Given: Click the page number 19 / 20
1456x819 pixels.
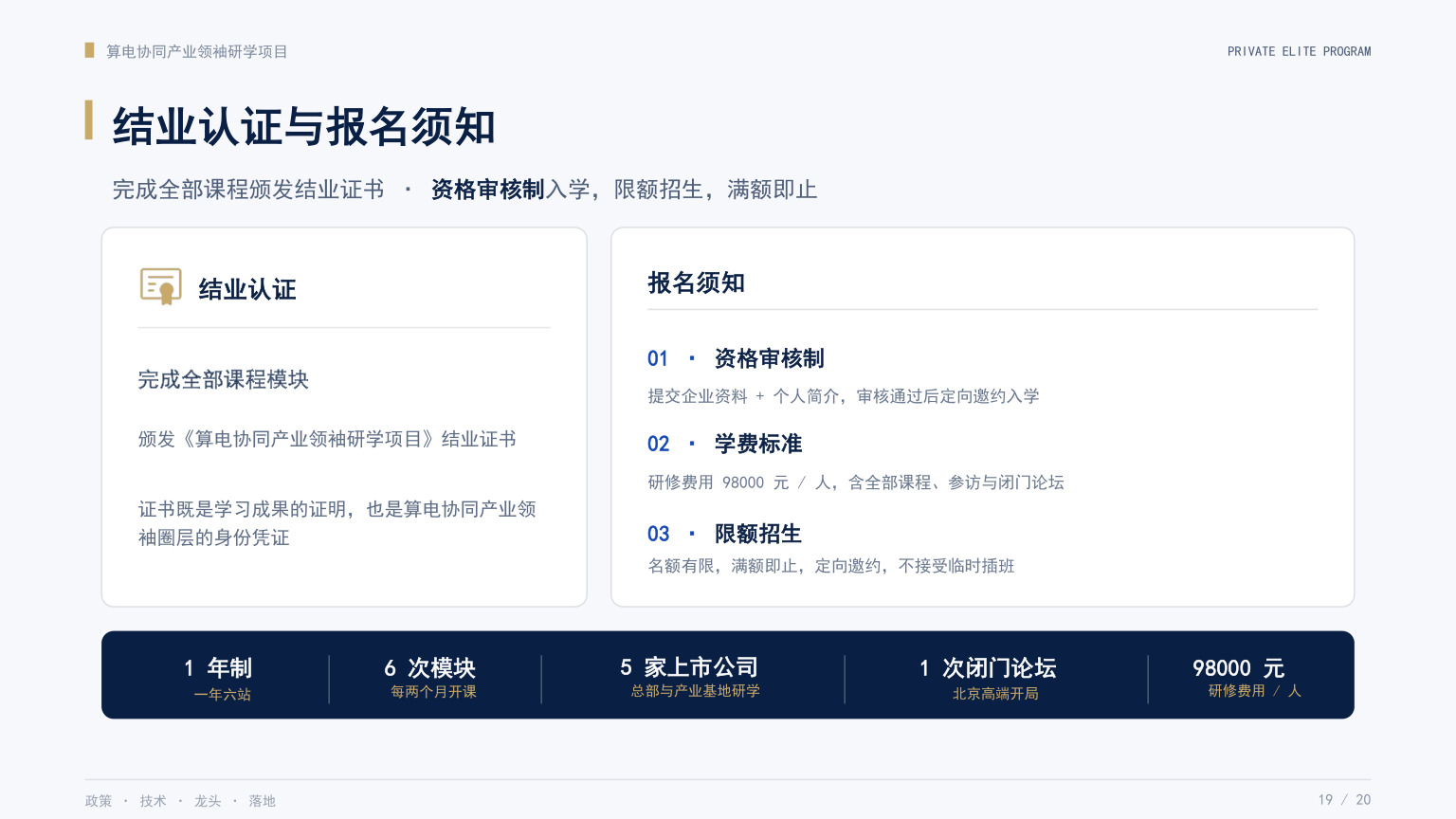Looking at the screenshot, I should tap(1344, 800).
